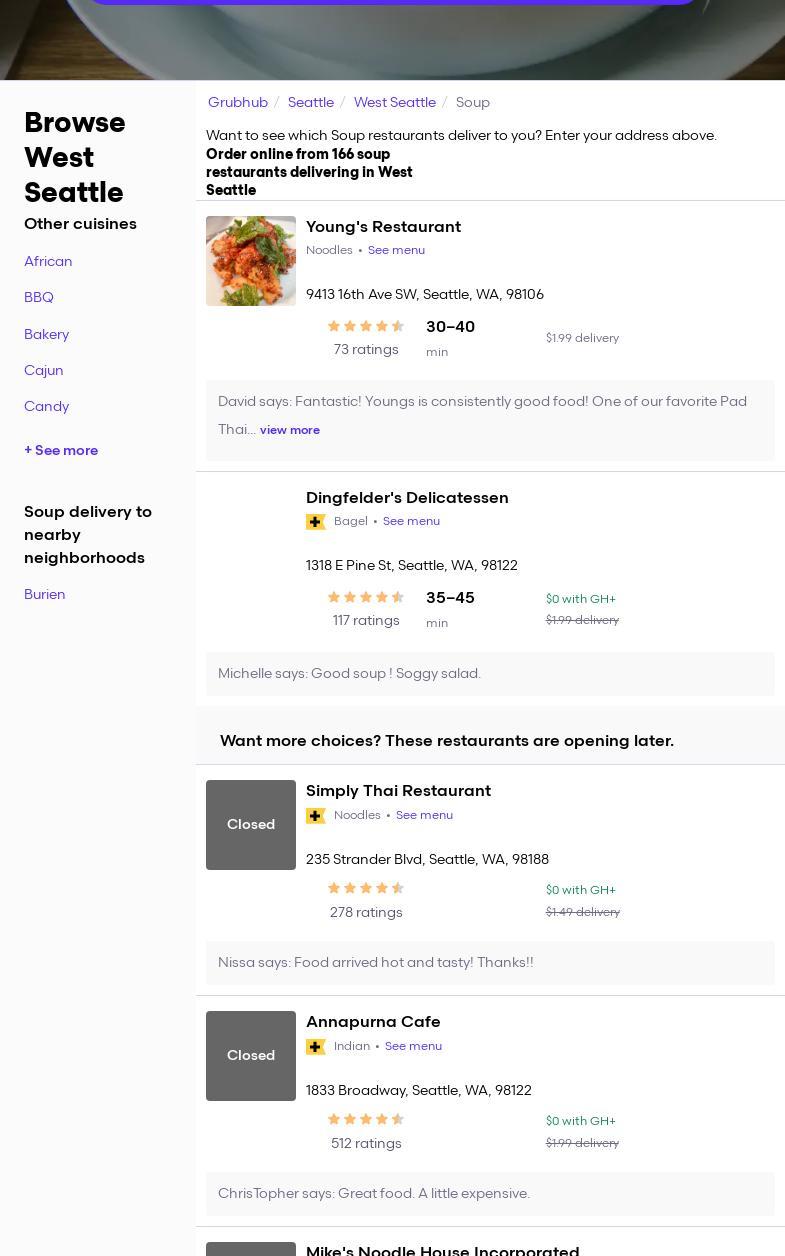Viewport: 785px width, 1256px height.
Task: Click GH+ badge icon for Dingfelder's Delicatessen
Action: 316,522
